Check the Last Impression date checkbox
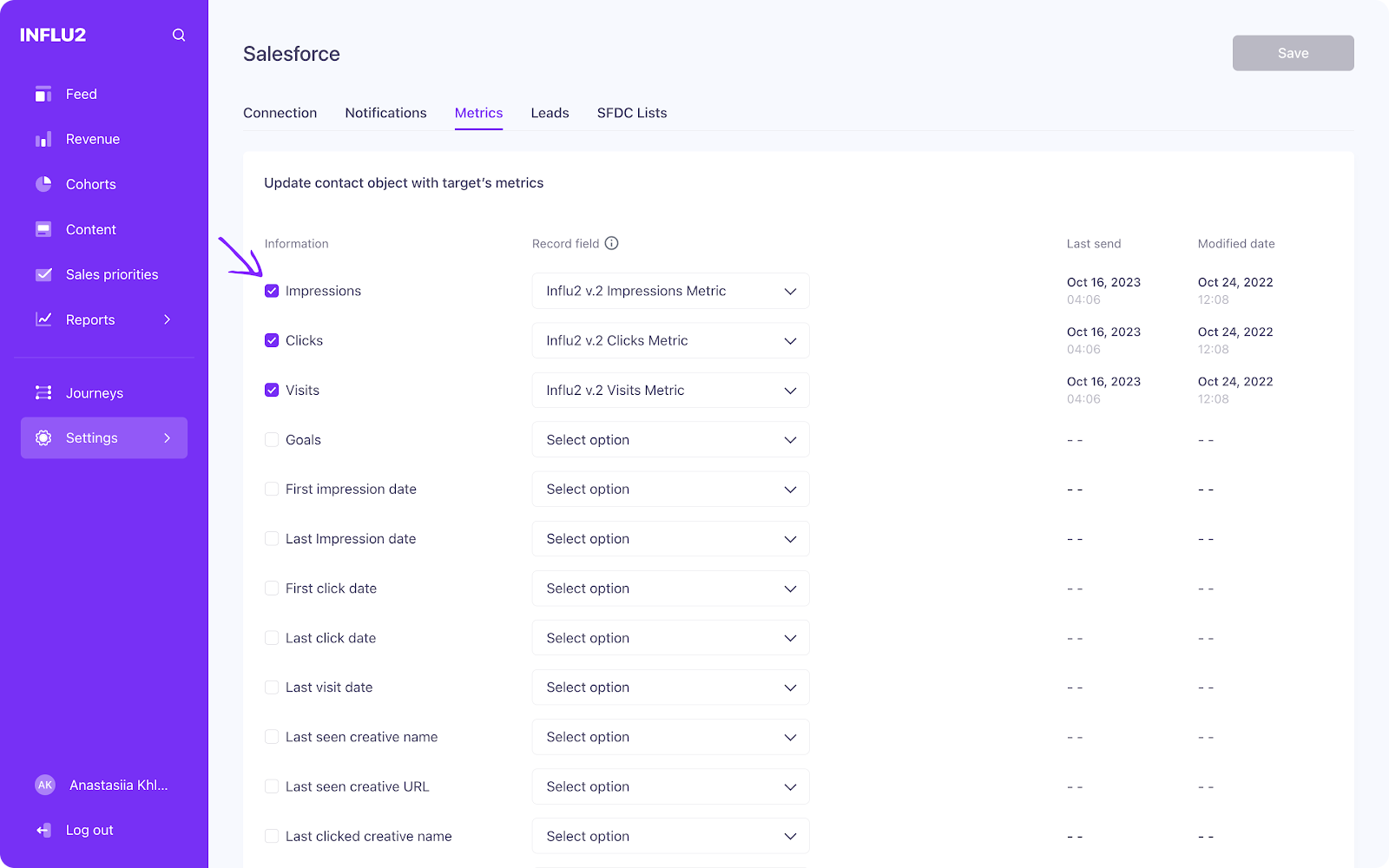 click(272, 538)
